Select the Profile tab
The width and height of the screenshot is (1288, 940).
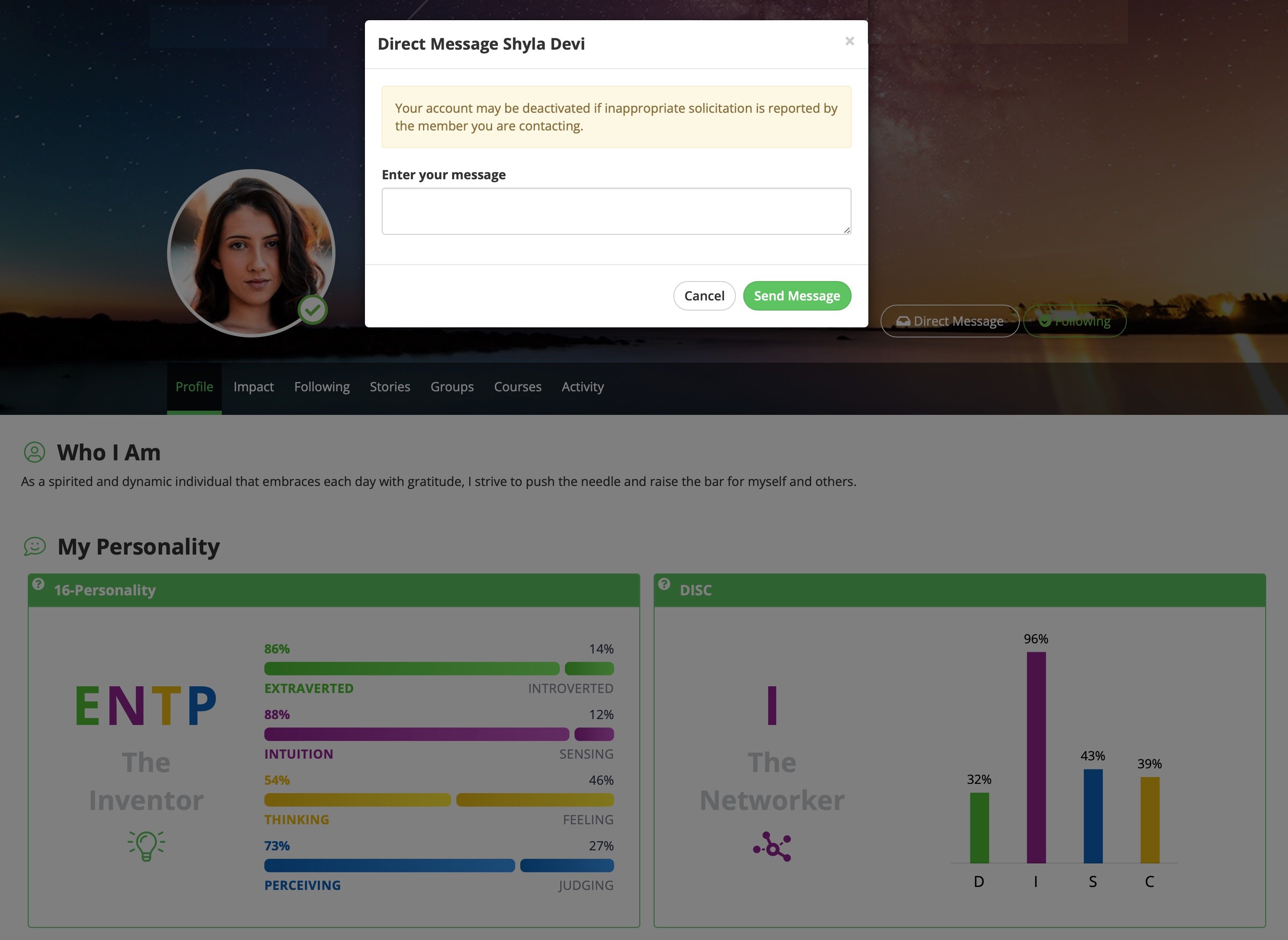pyautogui.click(x=194, y=386)
